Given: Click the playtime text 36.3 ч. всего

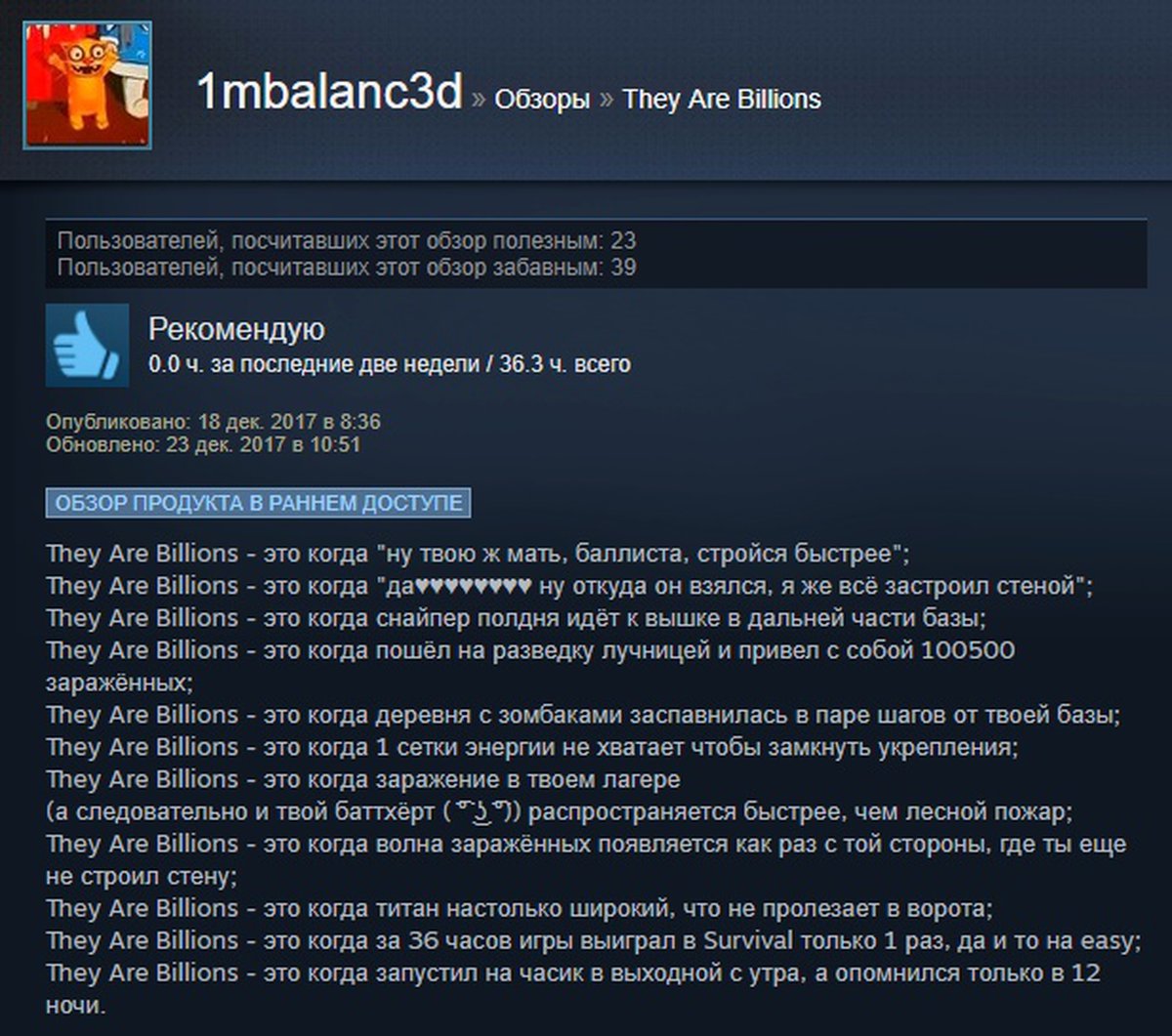Looking at the screenshot, I should click(565, 364).
